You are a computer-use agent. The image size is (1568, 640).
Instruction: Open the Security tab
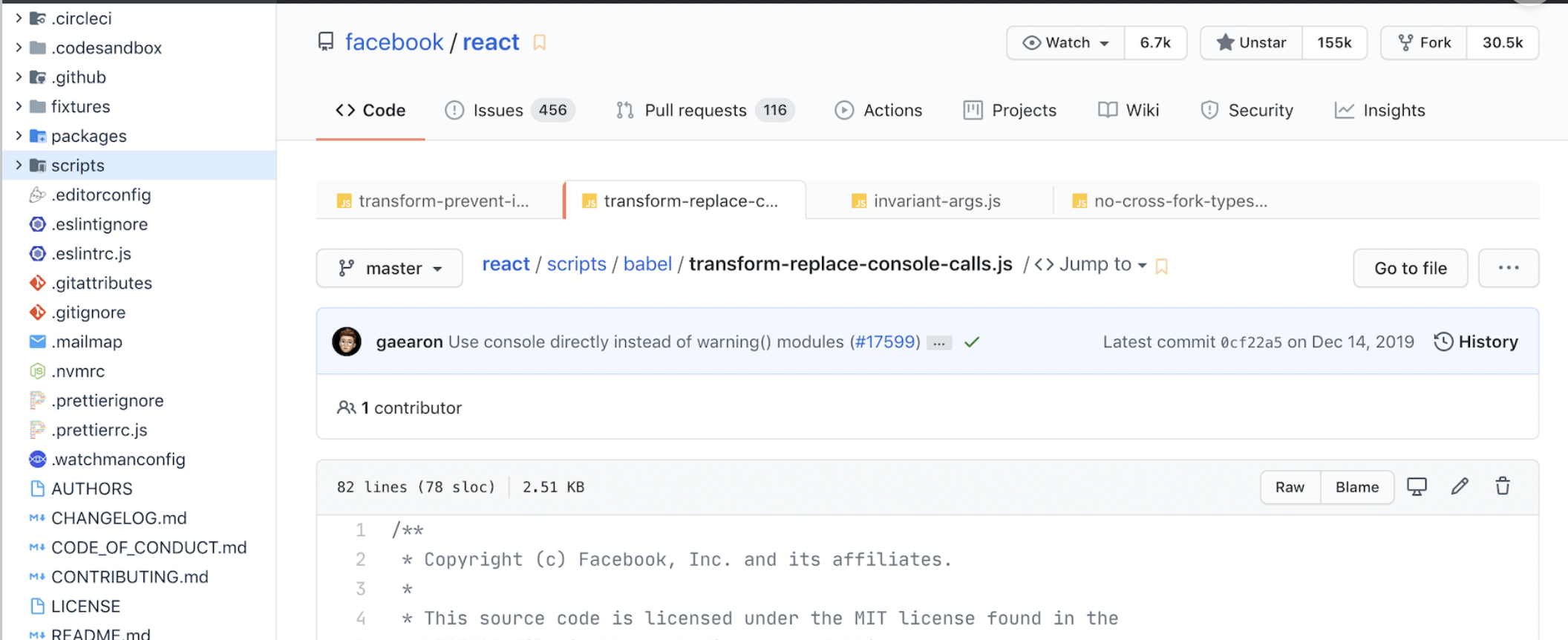pyautogui.click(x=1247, y=111)
